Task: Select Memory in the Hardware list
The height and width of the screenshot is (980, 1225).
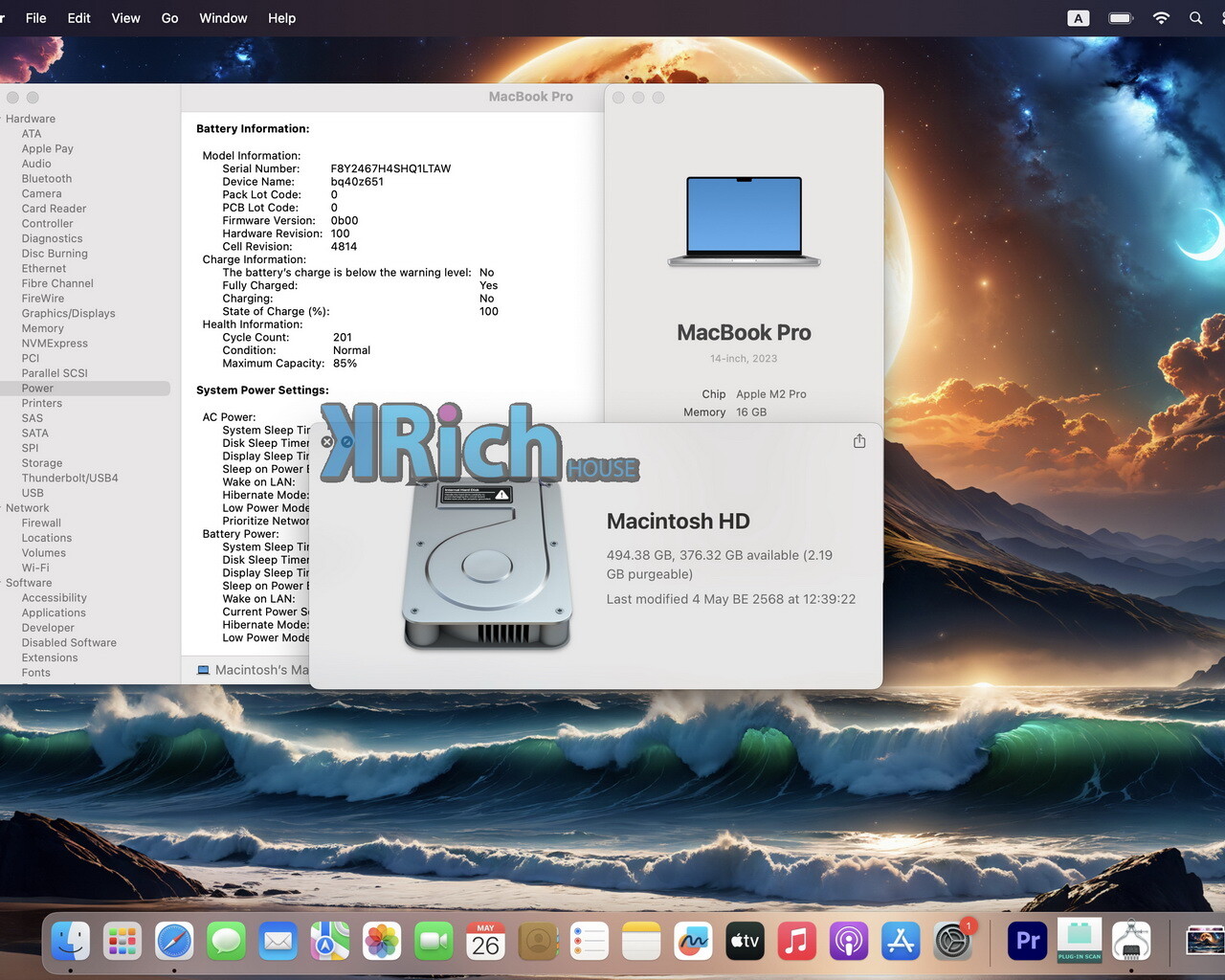Action: 42,328
